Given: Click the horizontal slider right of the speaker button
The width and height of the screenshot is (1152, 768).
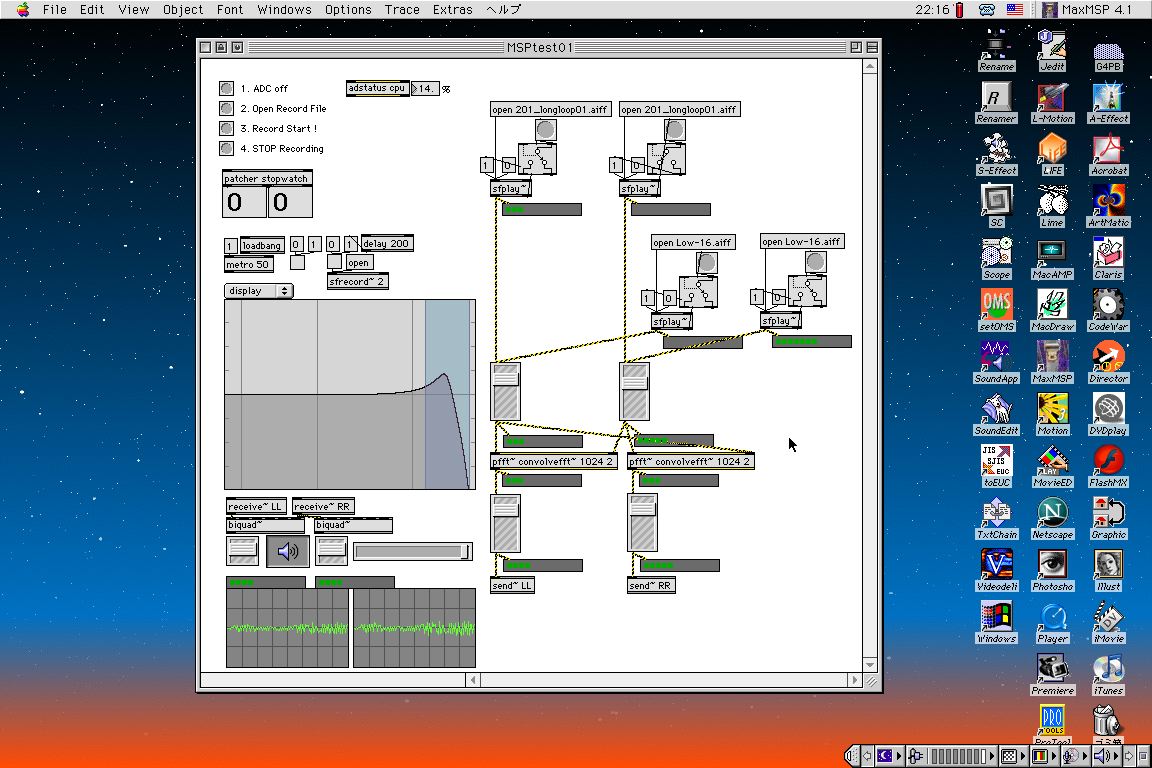Looking at the screenshot, I should 413,551.
